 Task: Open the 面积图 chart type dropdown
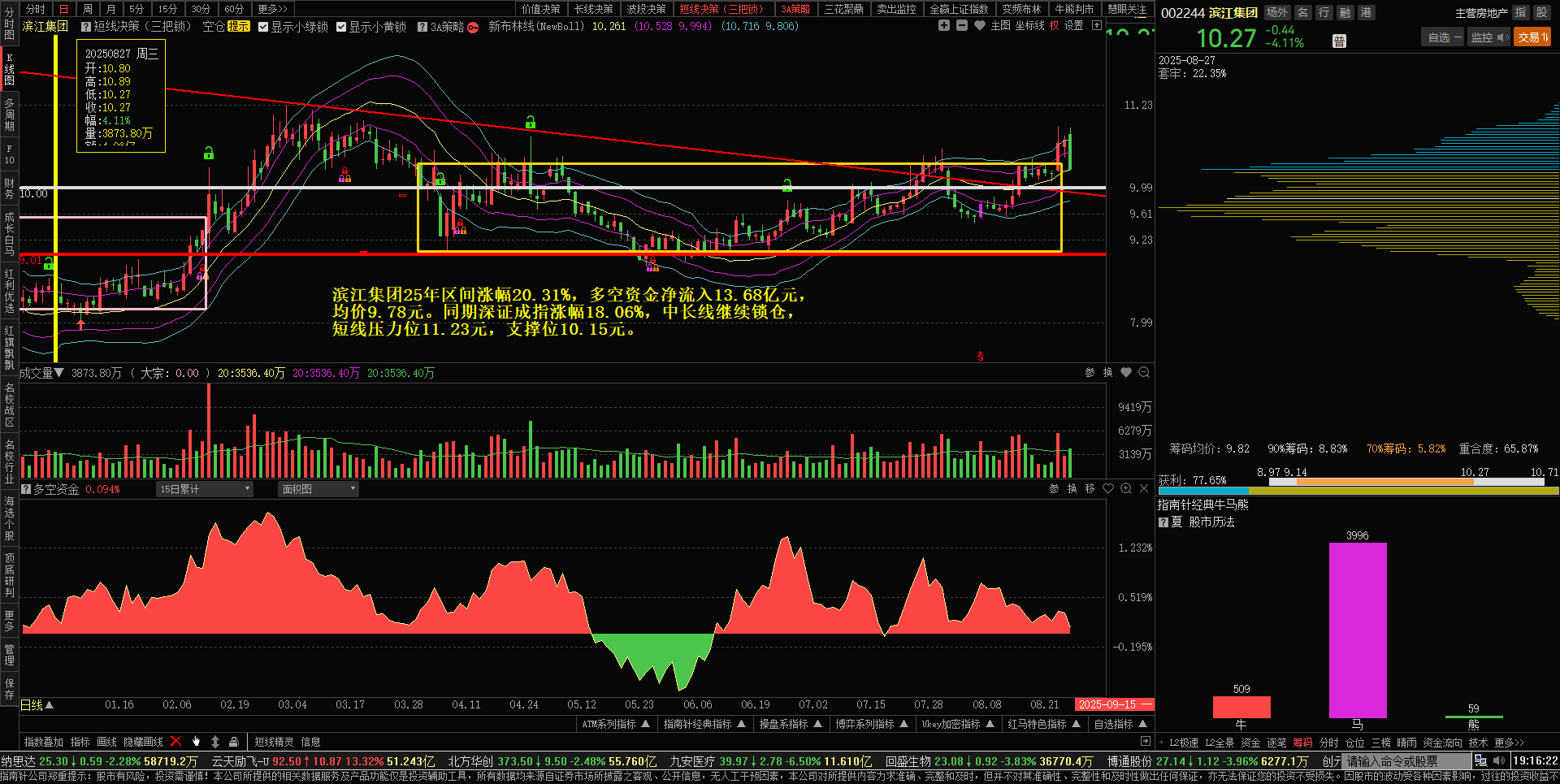(x=318, y=489)
